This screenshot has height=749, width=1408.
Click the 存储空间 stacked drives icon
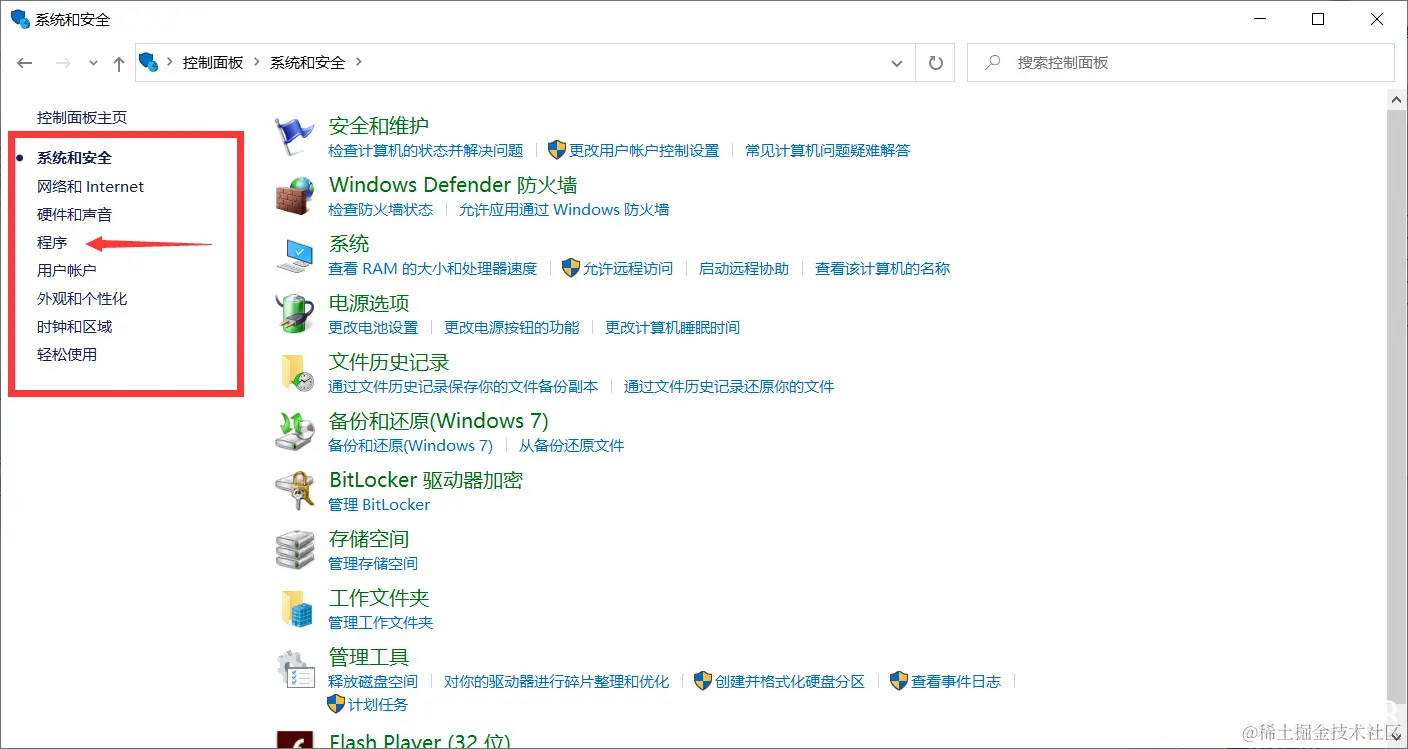click(x=294, y=549)
